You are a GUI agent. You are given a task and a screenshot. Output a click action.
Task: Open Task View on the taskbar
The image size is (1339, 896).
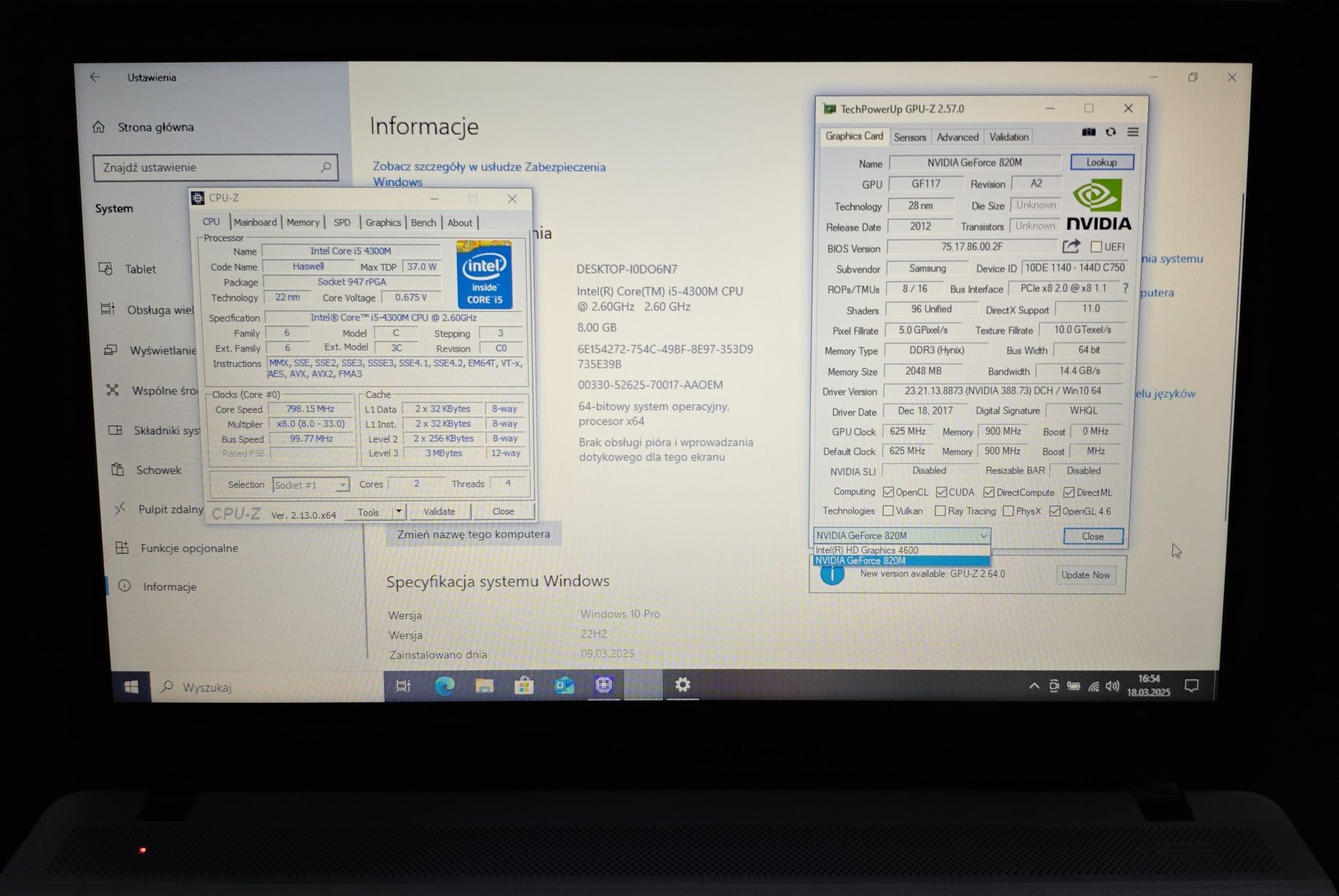(403, 685)
